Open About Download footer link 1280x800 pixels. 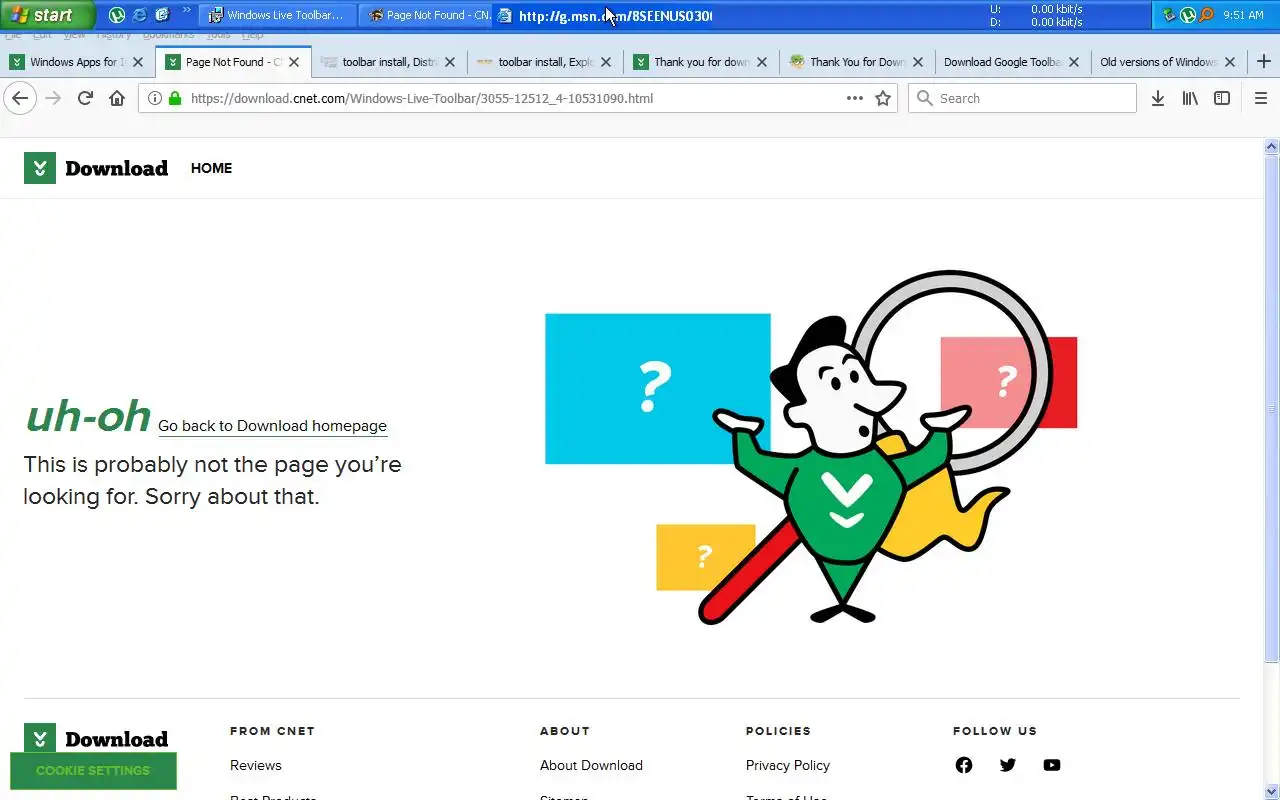click(591, 765)
